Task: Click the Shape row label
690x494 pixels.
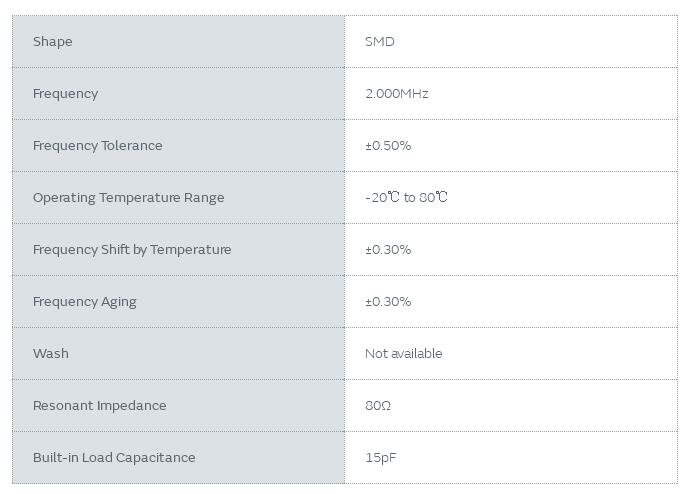Action: click(x=53, y=41)
